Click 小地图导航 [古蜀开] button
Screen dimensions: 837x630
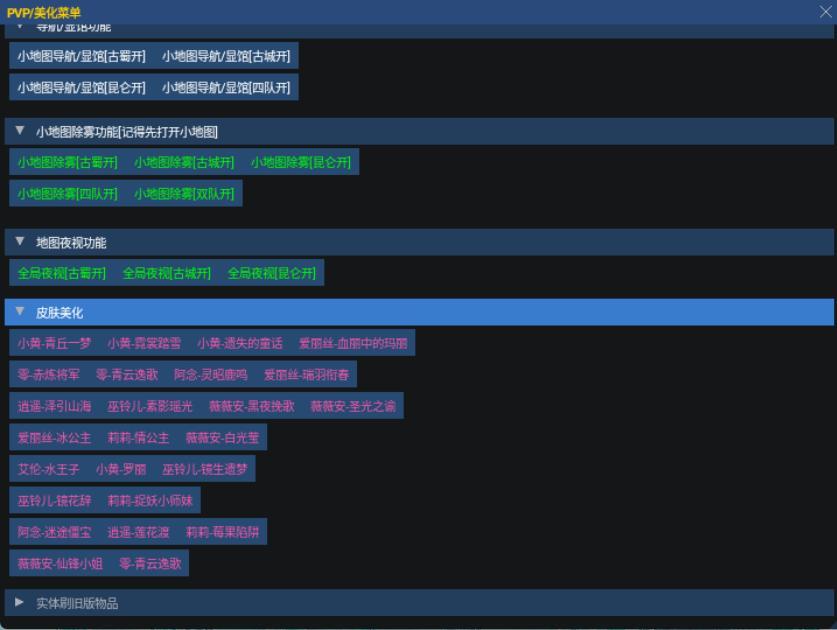coord(81,57)
